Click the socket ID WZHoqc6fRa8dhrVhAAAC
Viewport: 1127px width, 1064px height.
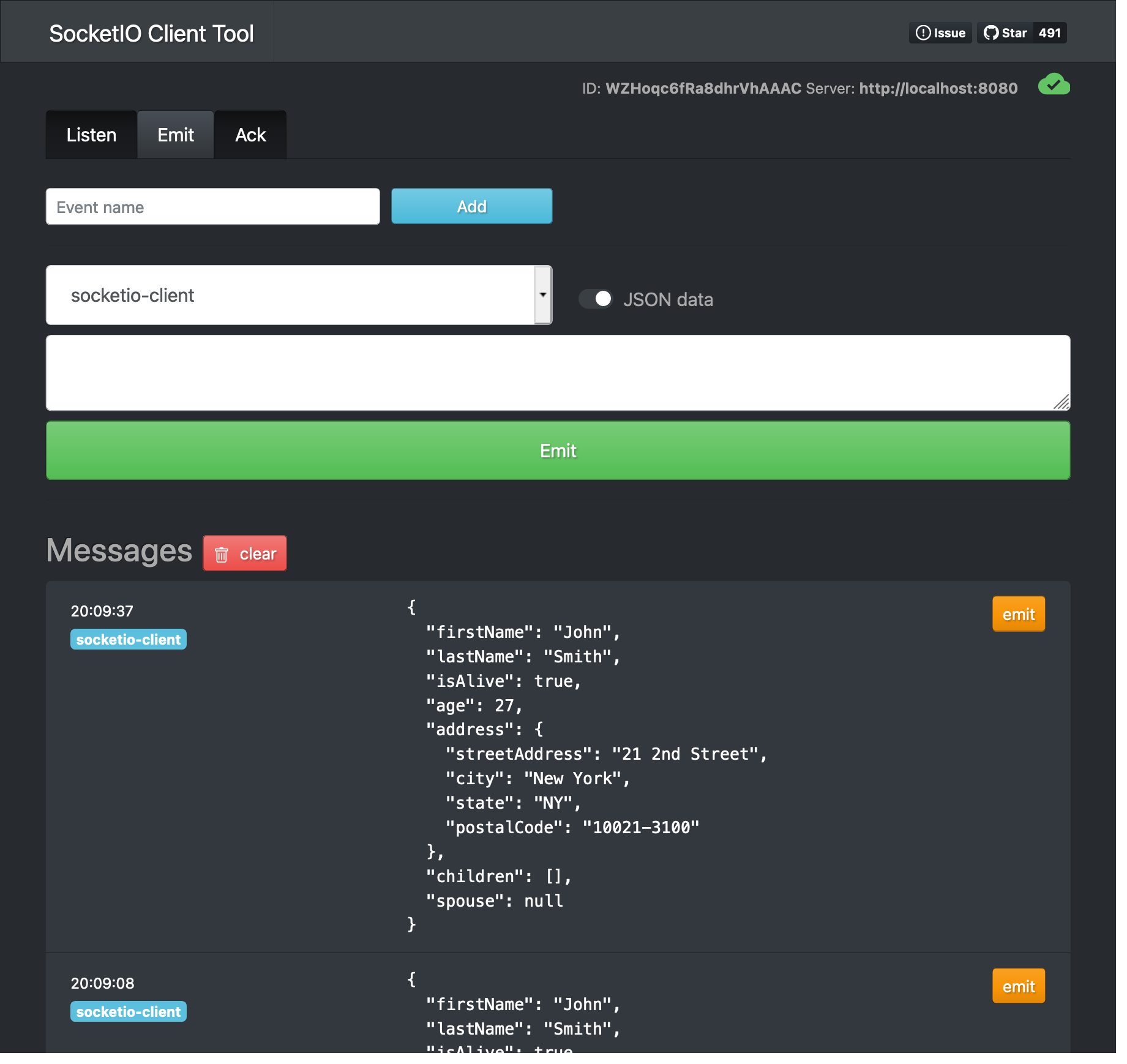click(703, 89)
